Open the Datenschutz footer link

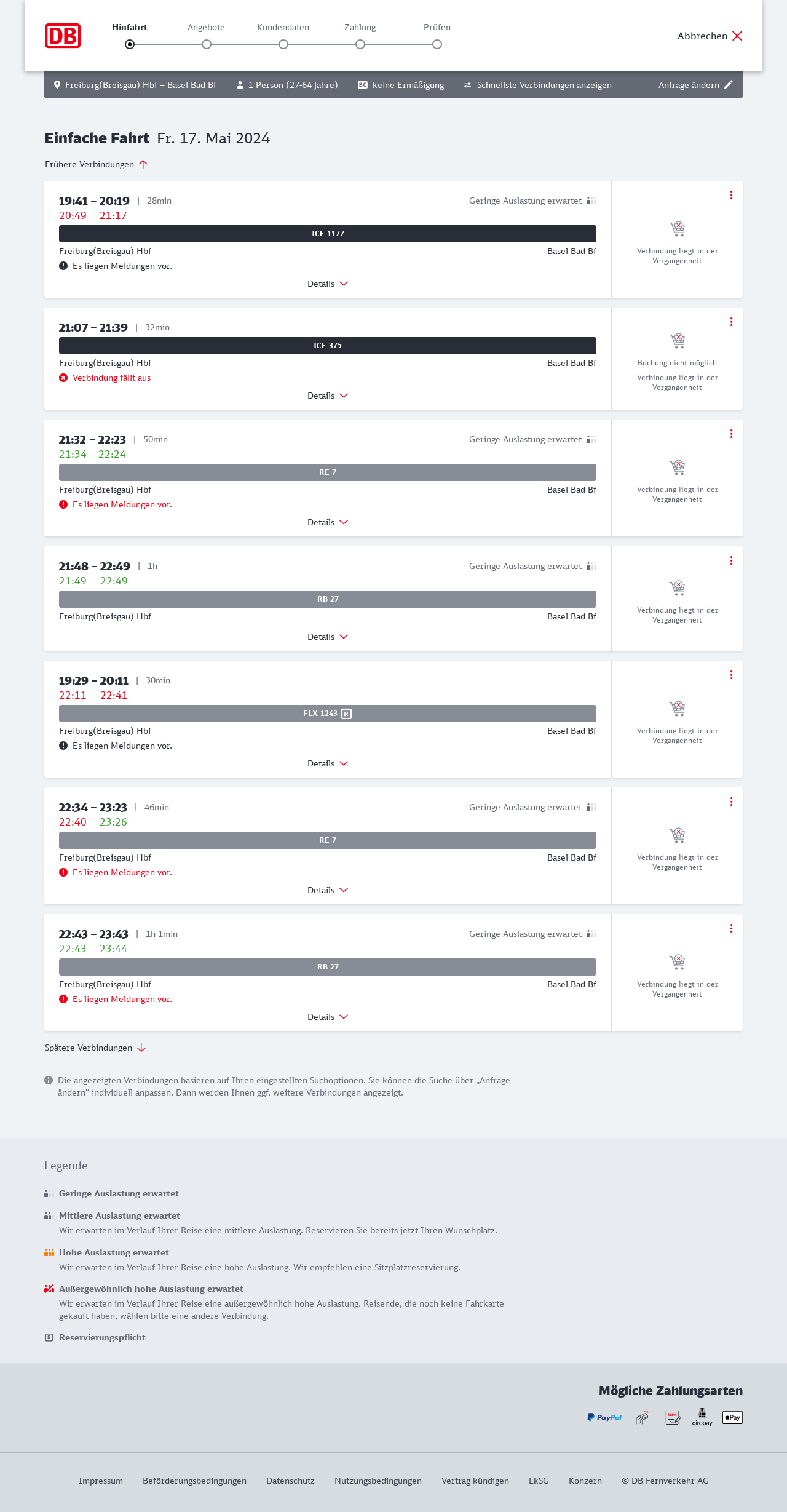[290, 1481]
